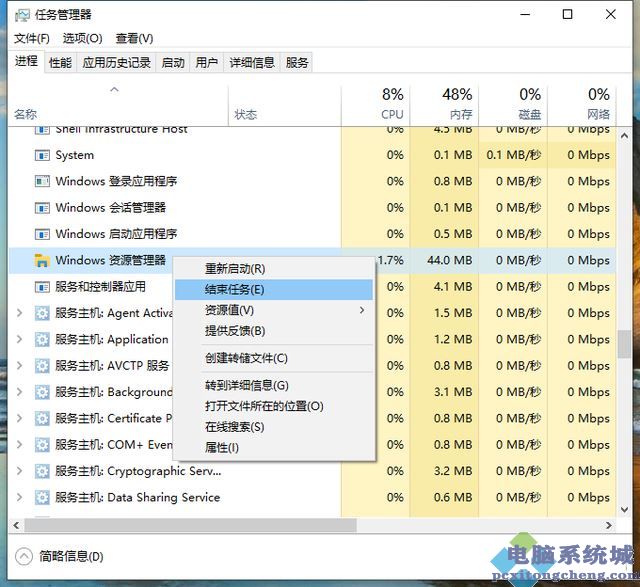The height and width of the screenshot is (587, 640).
Task: Choose 结束任务(E) from the context menu
Action: tap(274, 289)
